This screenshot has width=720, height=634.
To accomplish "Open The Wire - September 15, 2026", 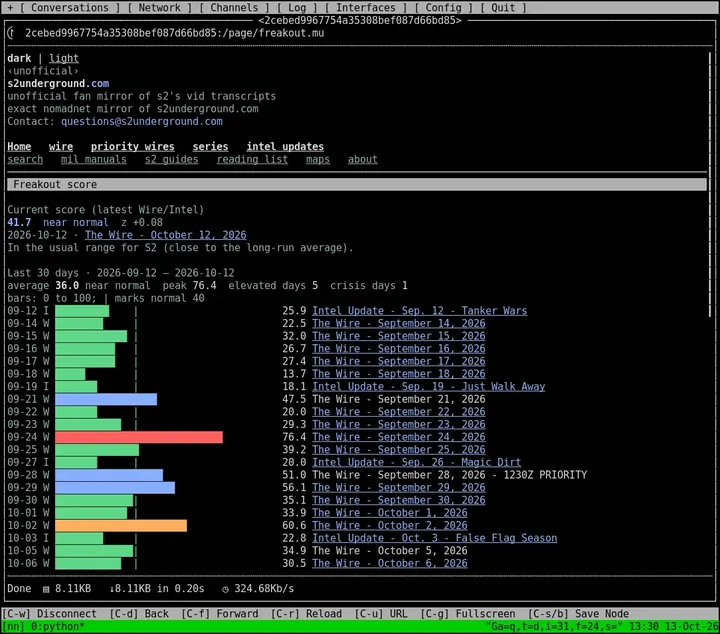I will [x=399, y=336].
